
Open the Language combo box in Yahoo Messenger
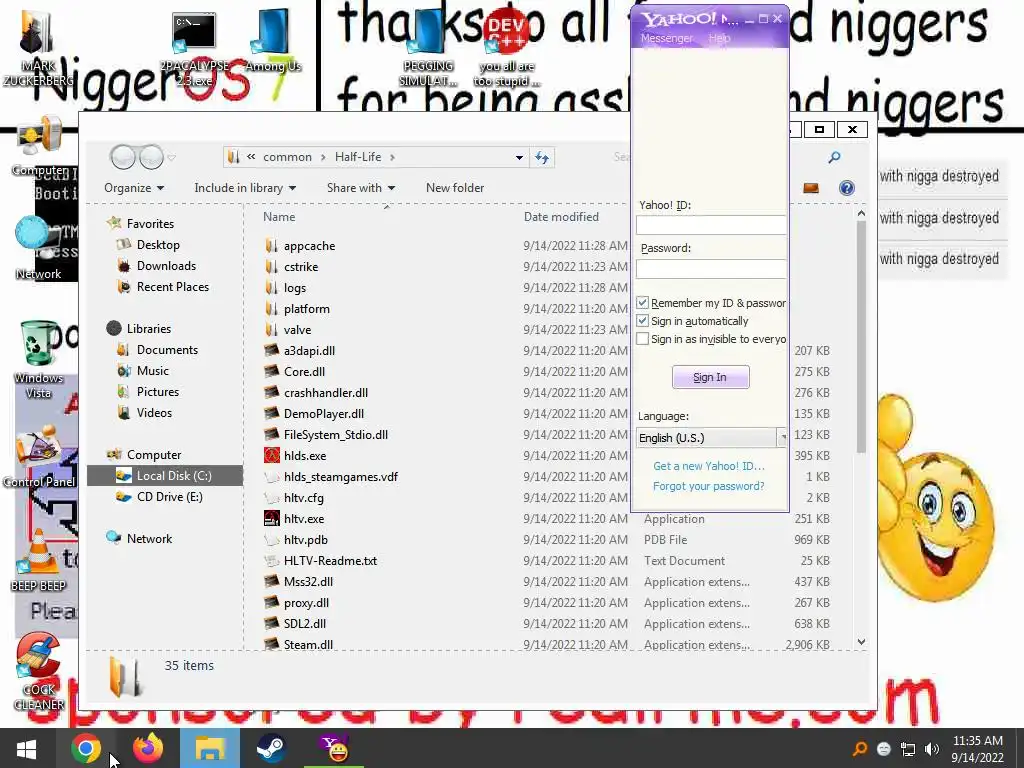[x=712, y=438]
